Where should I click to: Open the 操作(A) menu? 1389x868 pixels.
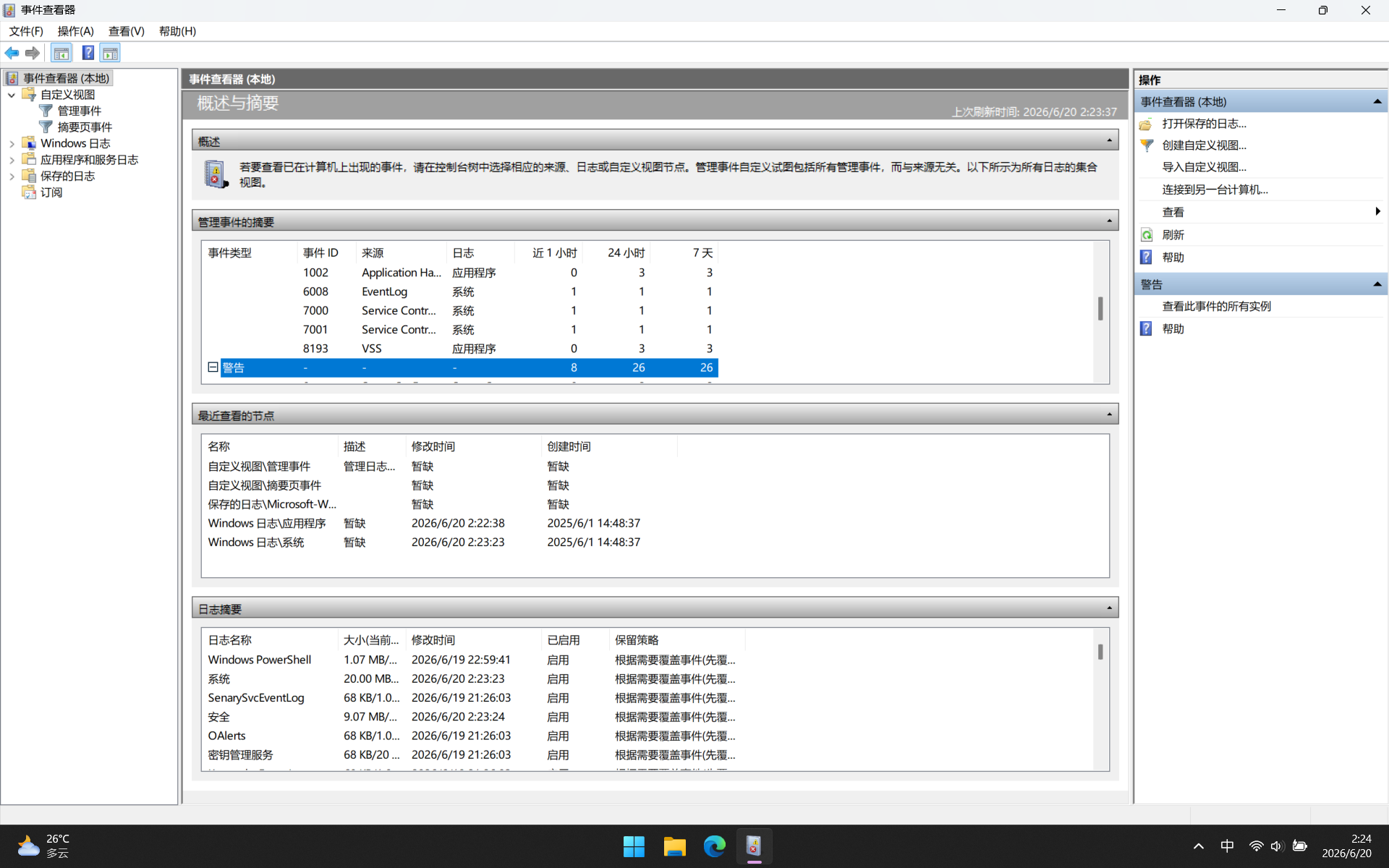point(75,31)
